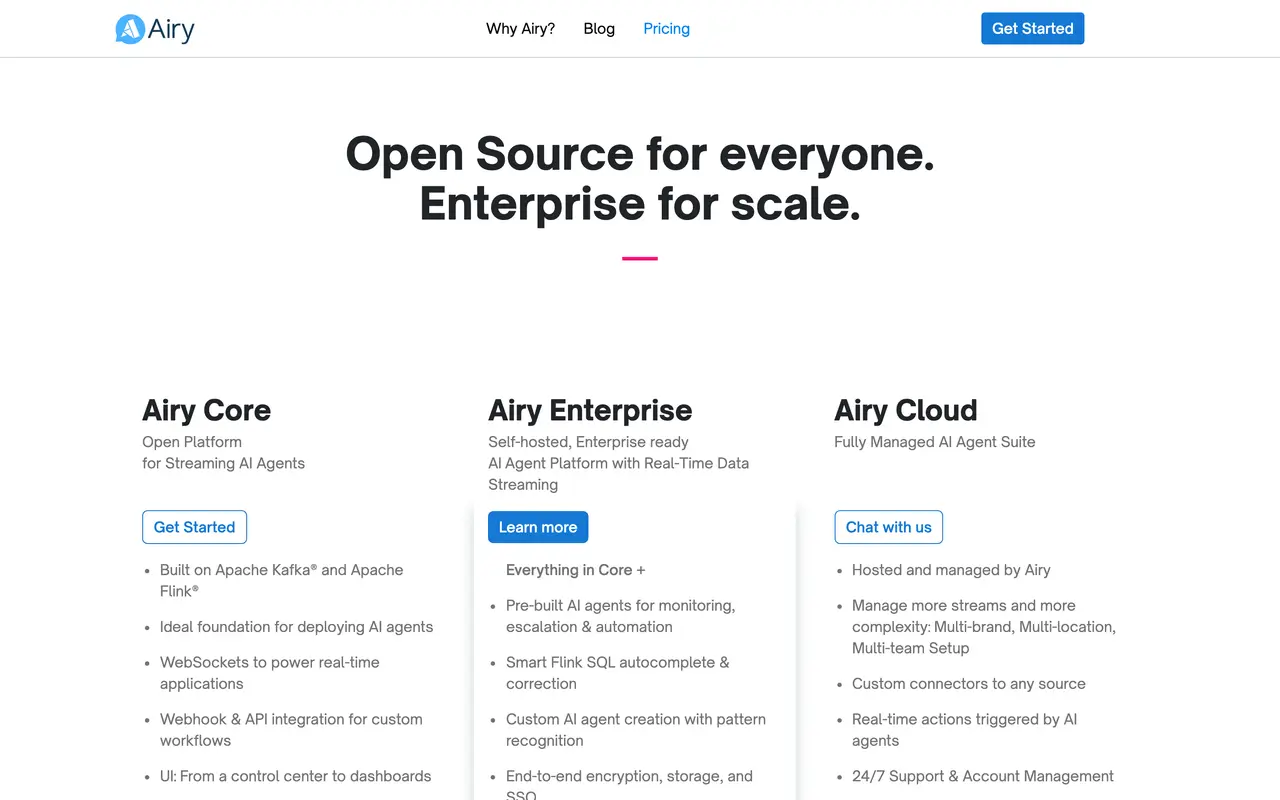1280x800 pixels.
Task: Select the Airy Cloud heading
Action: 906,410
